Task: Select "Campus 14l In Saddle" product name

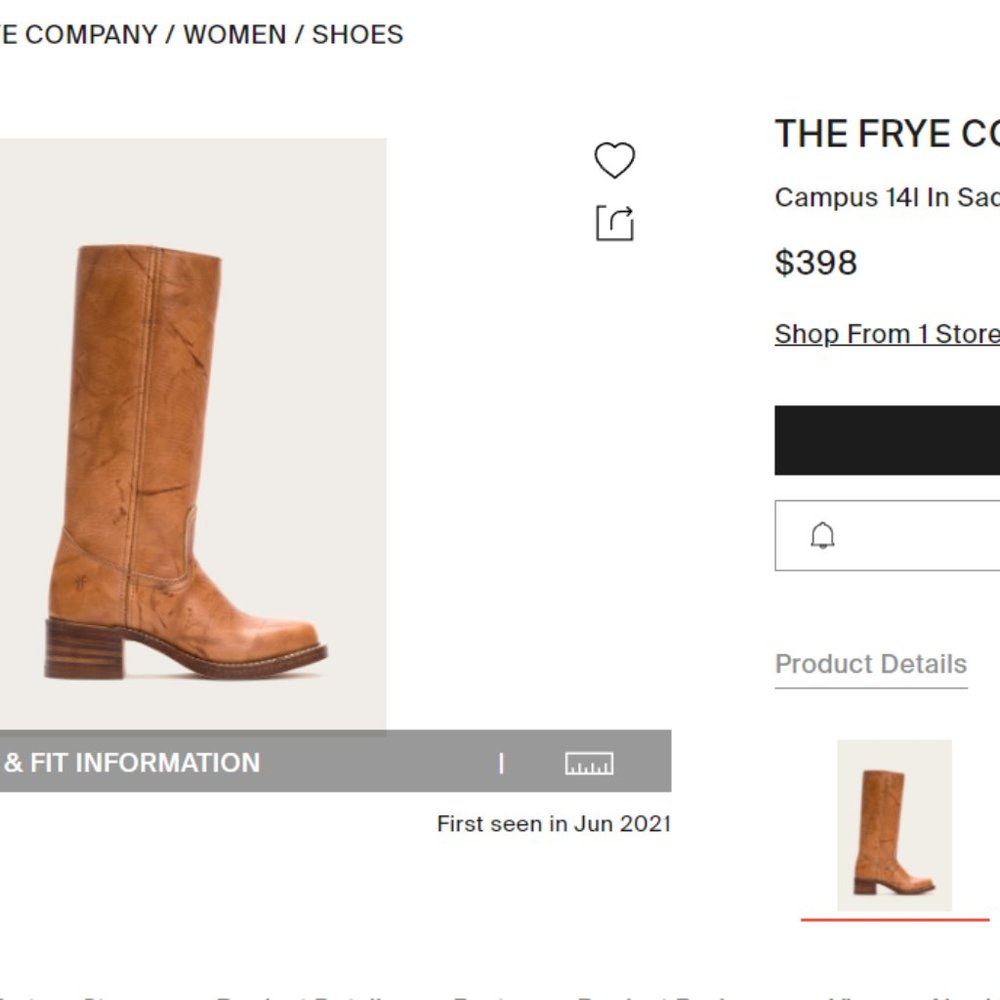Action: [x=885, y=197]
